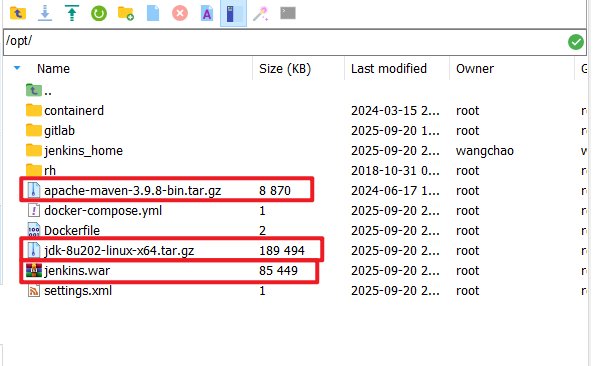Viewport: 593px width, 366px height.
Task: Refresh the current folder listing
Action: click(x=99, y=14)
